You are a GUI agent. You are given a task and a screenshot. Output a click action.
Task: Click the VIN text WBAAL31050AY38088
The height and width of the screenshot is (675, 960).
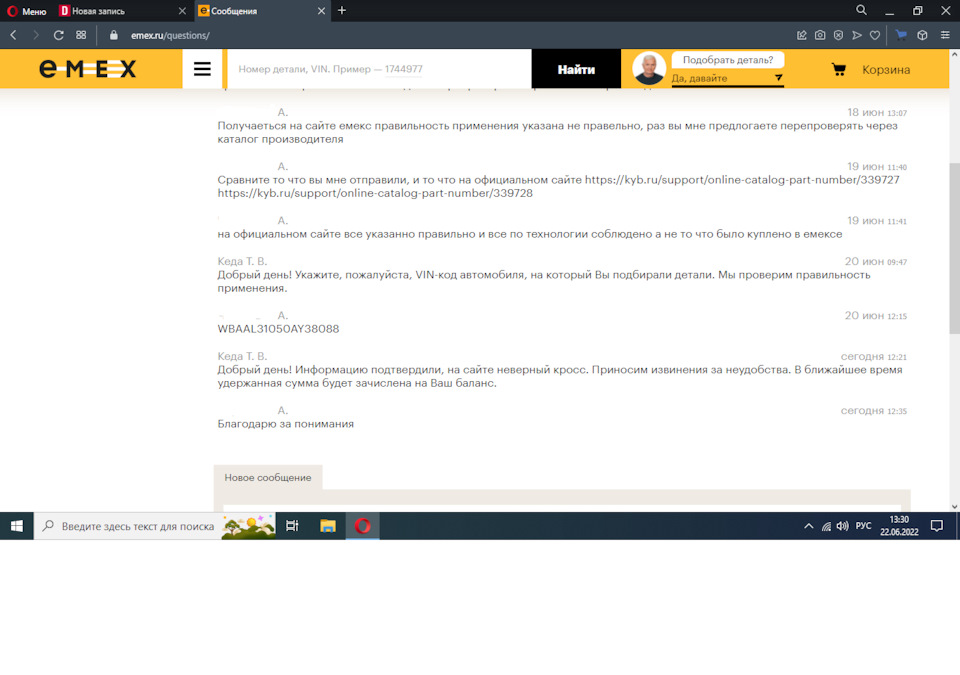click(278, 329)
